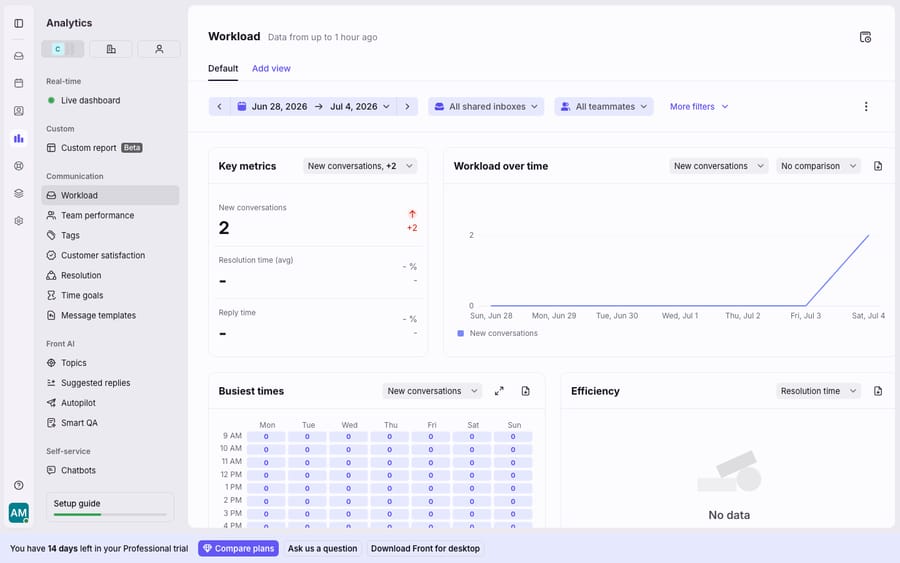900x563 pixels.
Task: Click the Fri, Jul 3 axis label
Action: point(805,316)
